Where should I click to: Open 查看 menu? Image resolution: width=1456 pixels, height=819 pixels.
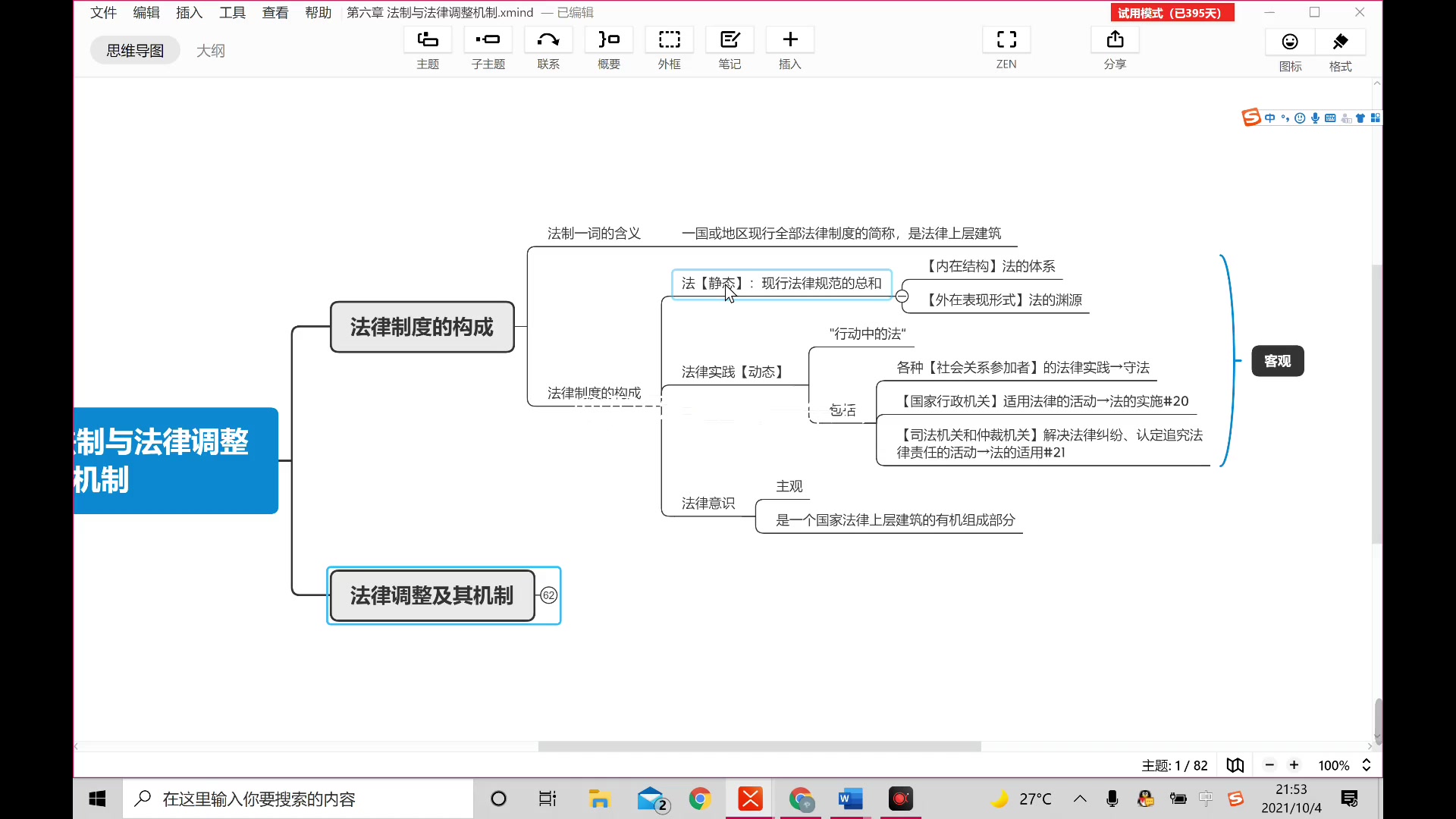tap(275, 12)
